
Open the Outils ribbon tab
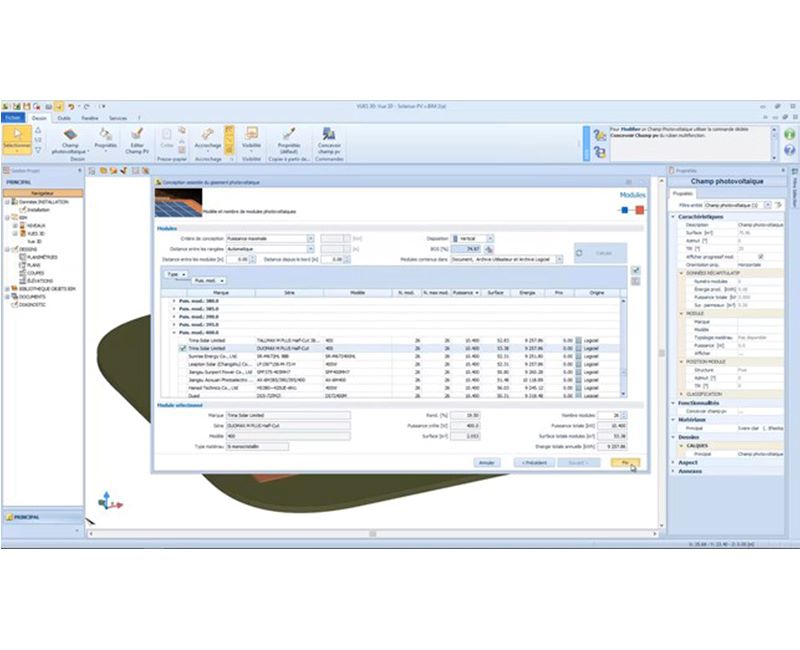pyautogui.click(x=64, y=117)
